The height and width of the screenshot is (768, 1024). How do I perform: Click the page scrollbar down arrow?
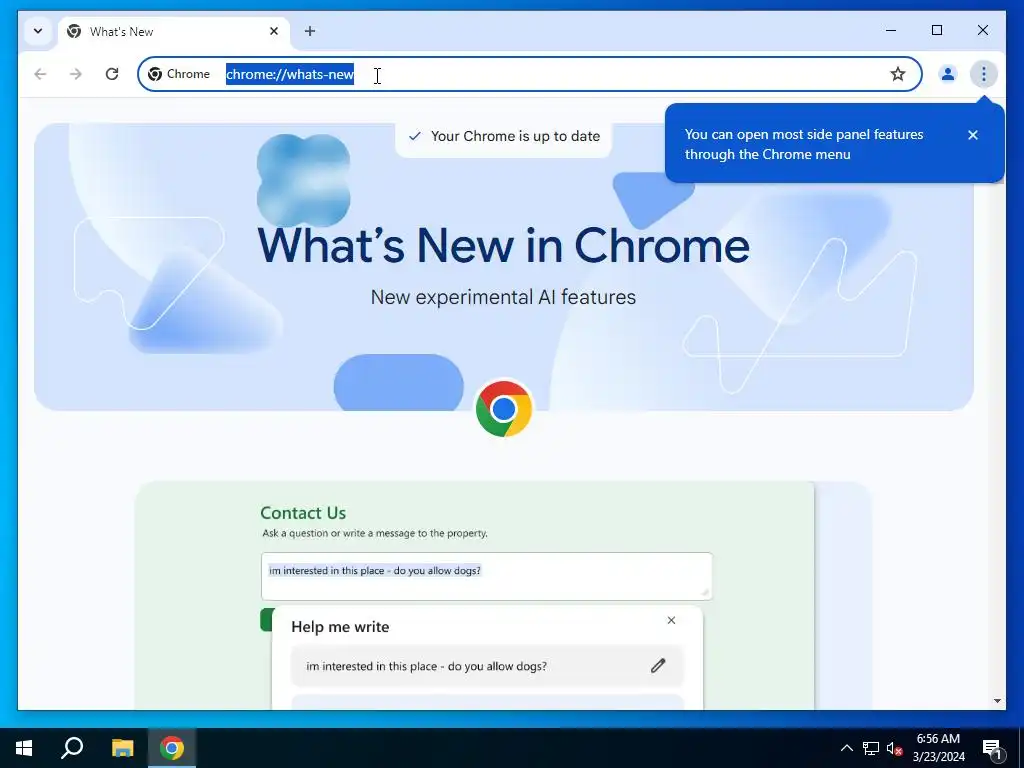pyautogui.click(x=997, y=701)
